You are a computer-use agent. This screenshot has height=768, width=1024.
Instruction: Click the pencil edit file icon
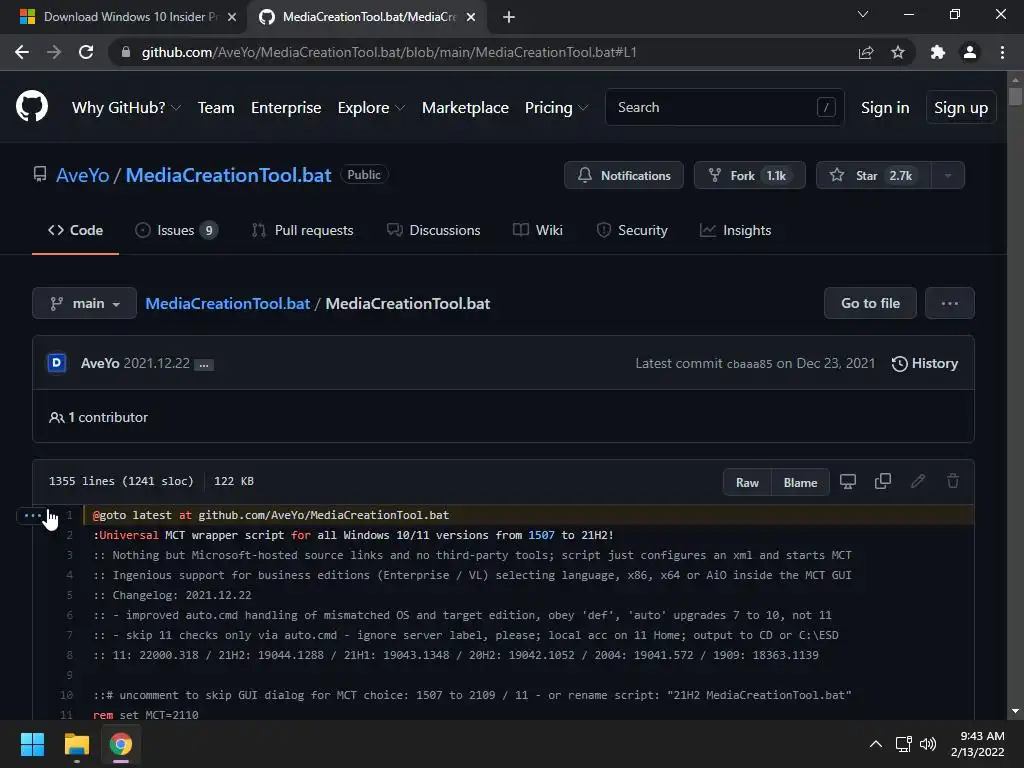click(x=918, y=481)
